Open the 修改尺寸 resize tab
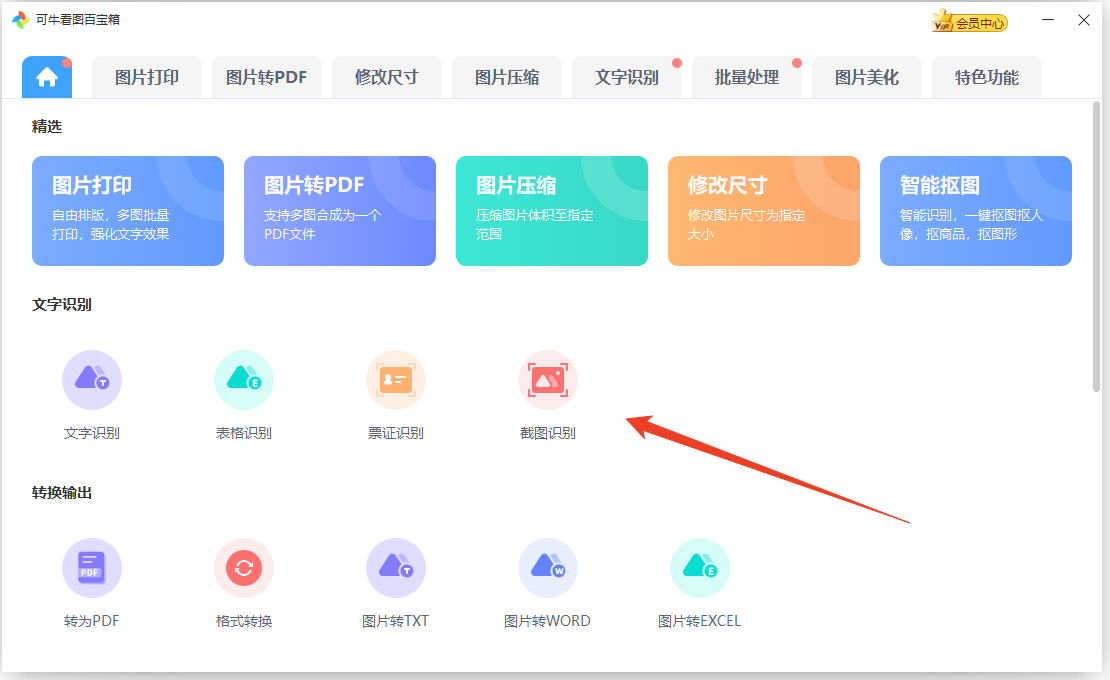 pos(387,76)
